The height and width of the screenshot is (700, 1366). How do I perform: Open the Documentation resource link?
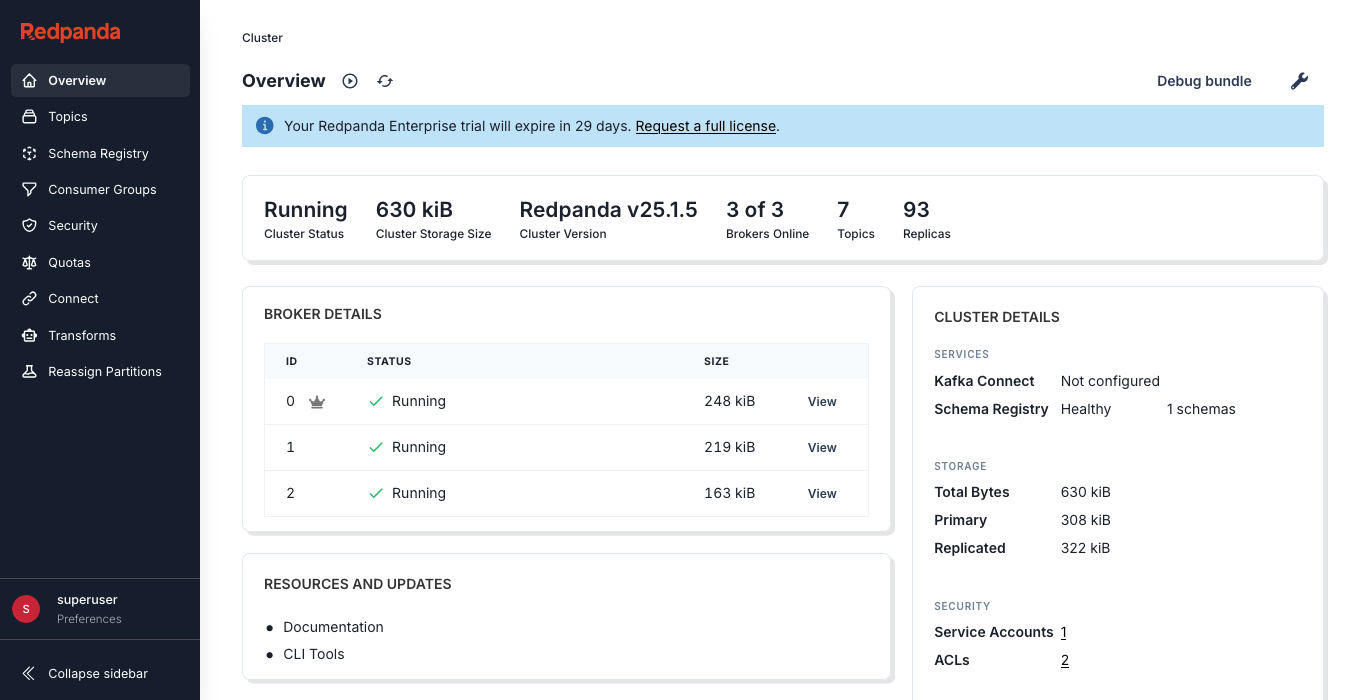tap(333, 627)
